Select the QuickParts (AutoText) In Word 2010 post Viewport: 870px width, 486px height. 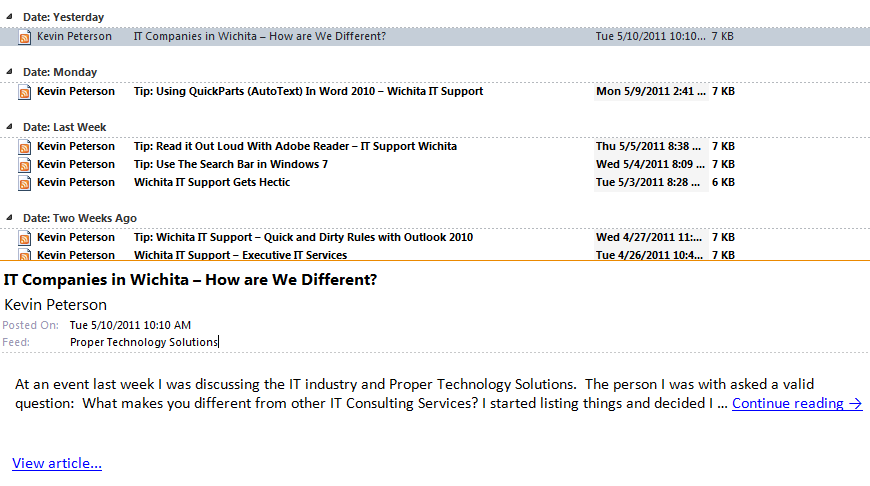pyautogui.click(x=308, y=91)
